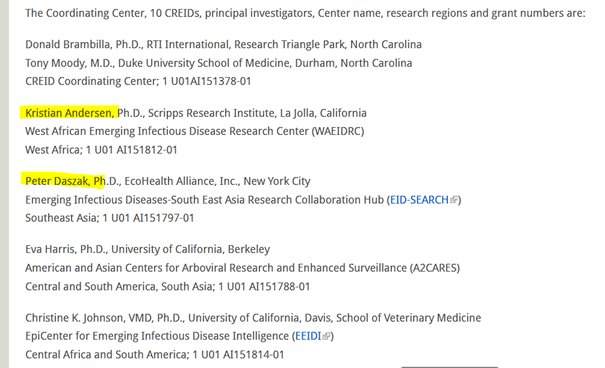Click the highlighted name Kristian Andersen
Screen dimensions: 605x368
pyautogui.click(x=69, y=113)
